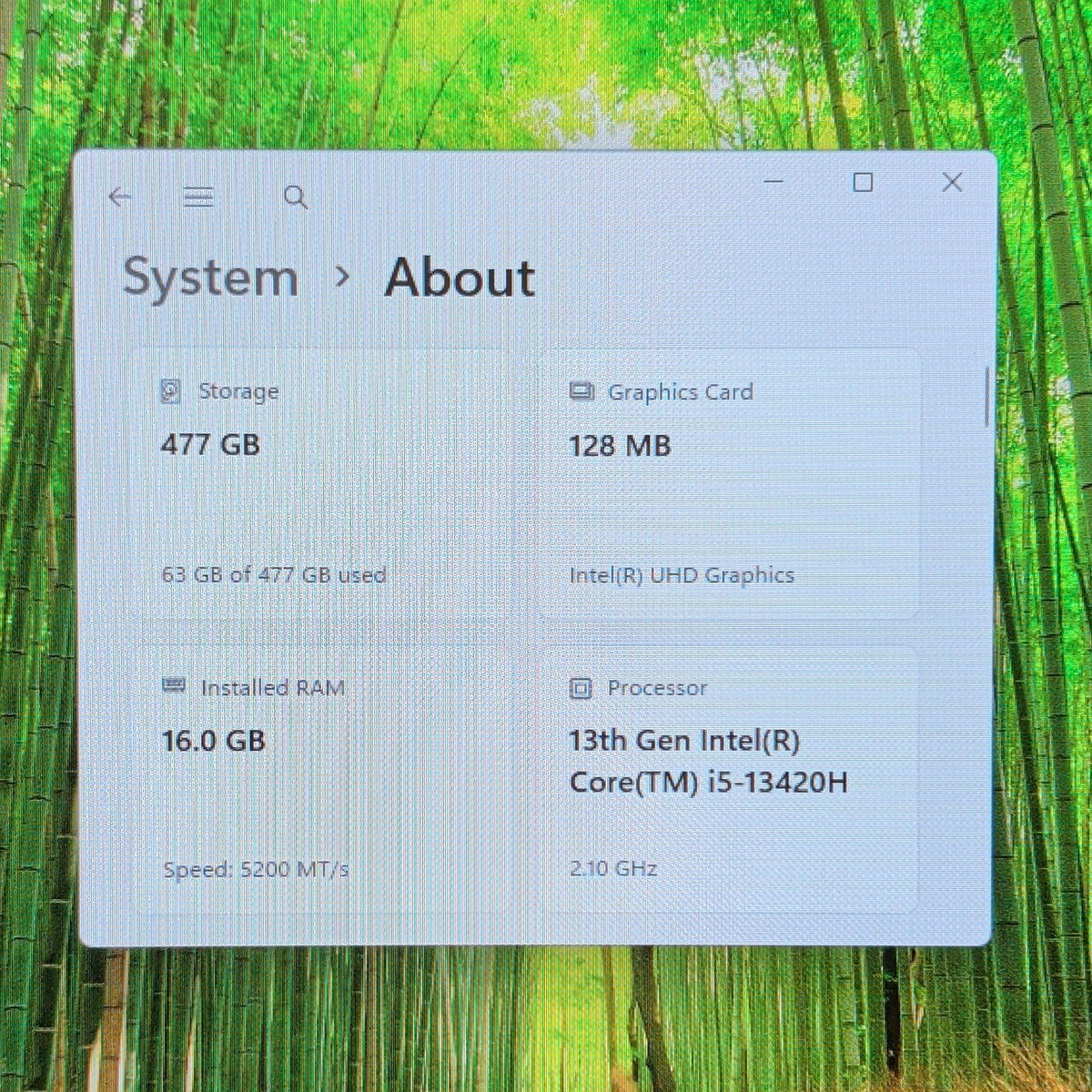Click the vertical scrollbar thumb
The image size is (1092, 1092).
tap(987, 397)
